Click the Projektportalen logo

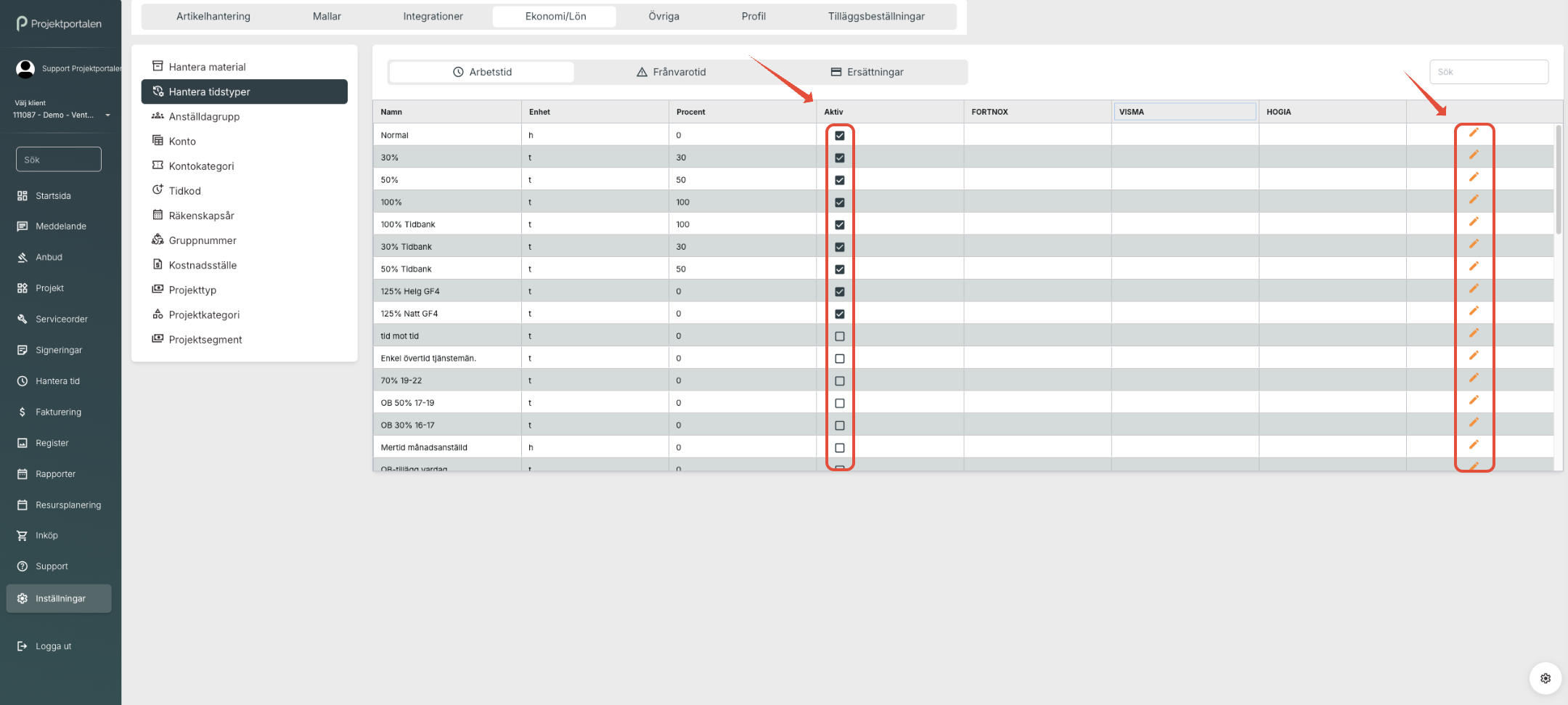click(x=60, y=23)
